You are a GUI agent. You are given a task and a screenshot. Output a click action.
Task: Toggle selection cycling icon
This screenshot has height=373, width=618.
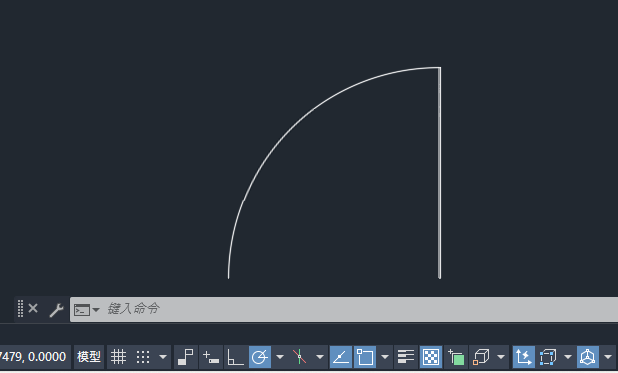456,357
